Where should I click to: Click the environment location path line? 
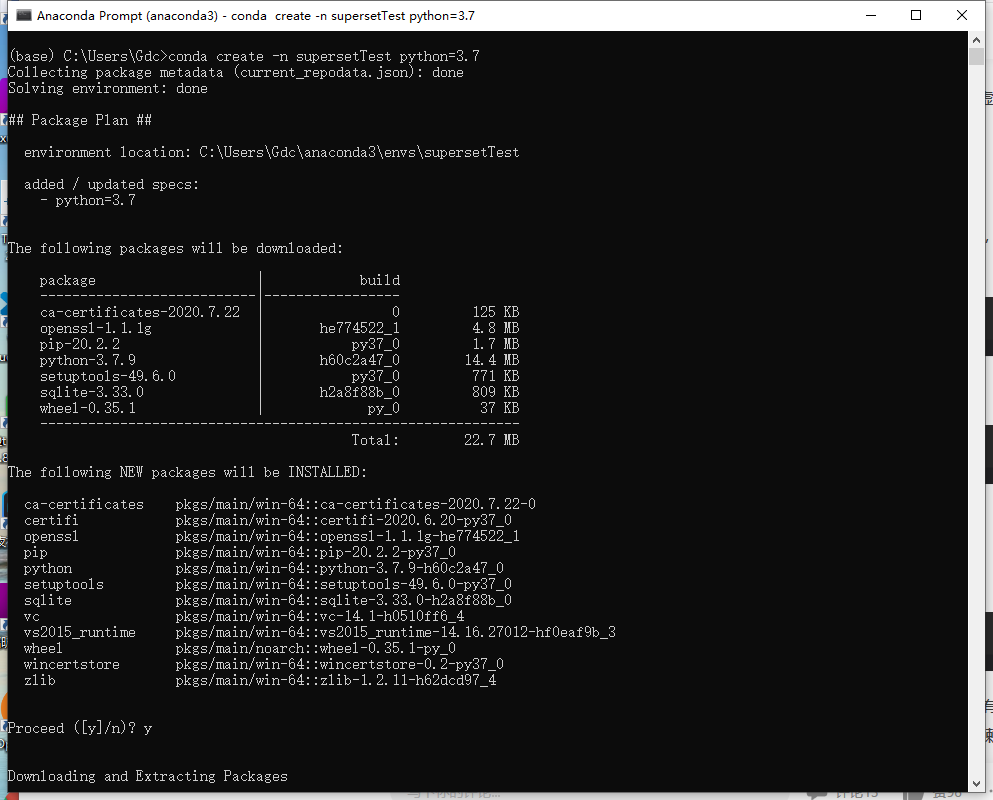click(272, 153)
